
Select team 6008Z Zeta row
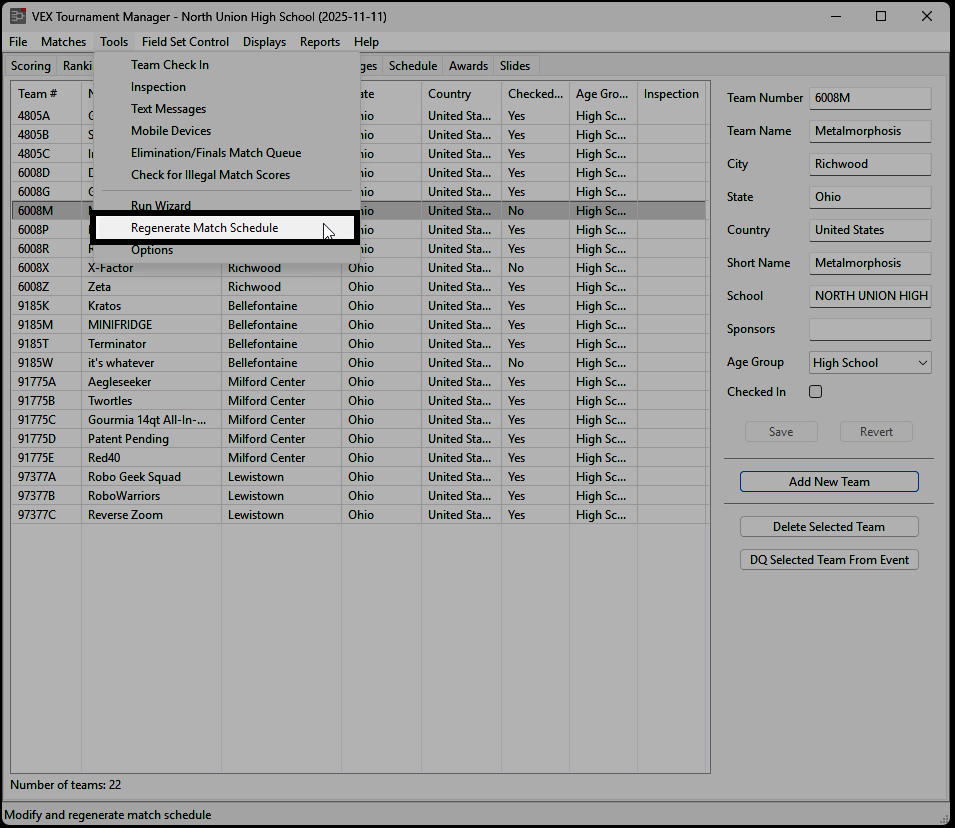coord(359,286)
